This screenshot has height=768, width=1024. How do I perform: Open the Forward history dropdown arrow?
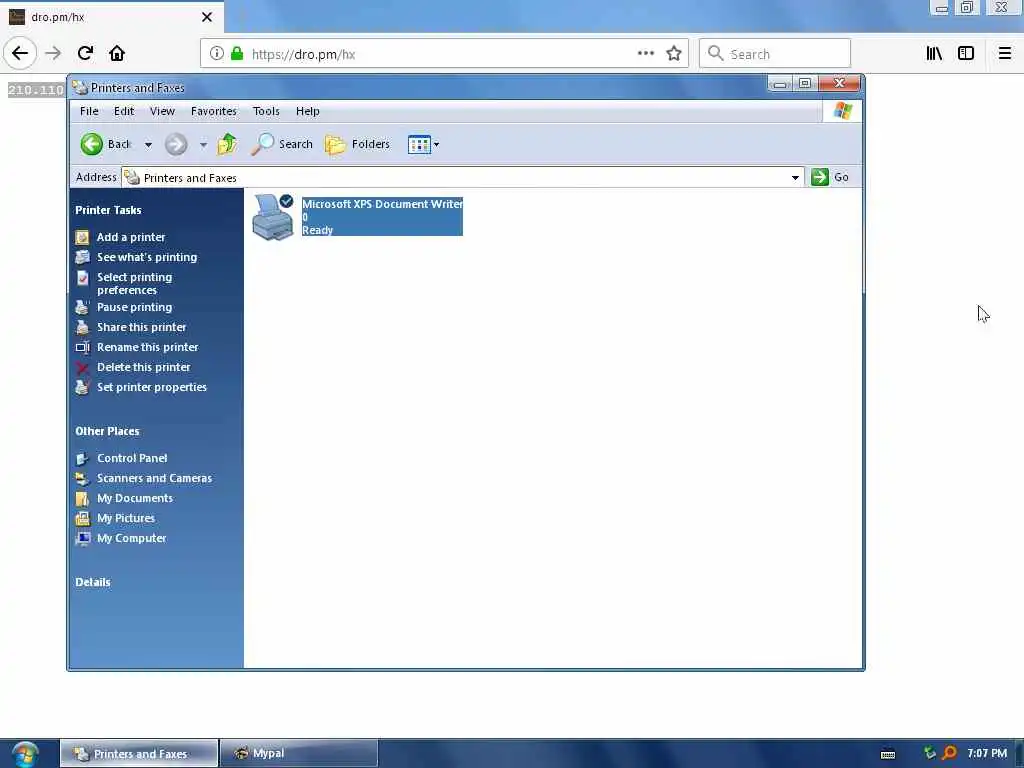click(203, 145)
